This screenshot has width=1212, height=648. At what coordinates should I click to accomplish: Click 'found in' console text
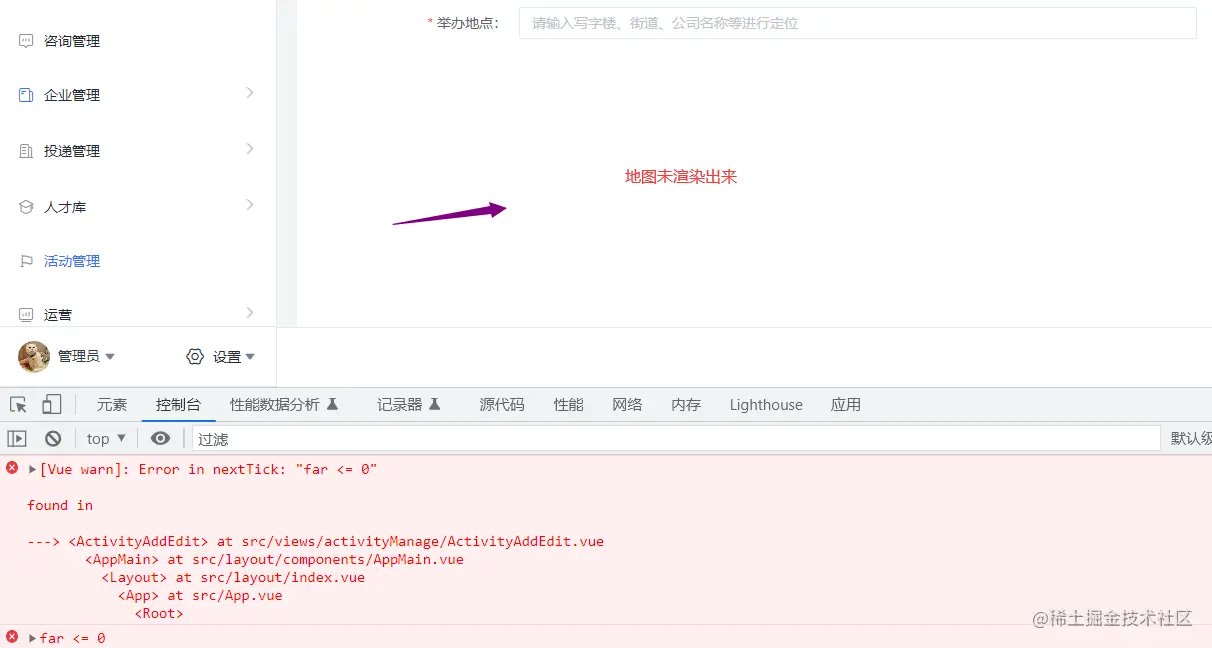coord(60,505)
